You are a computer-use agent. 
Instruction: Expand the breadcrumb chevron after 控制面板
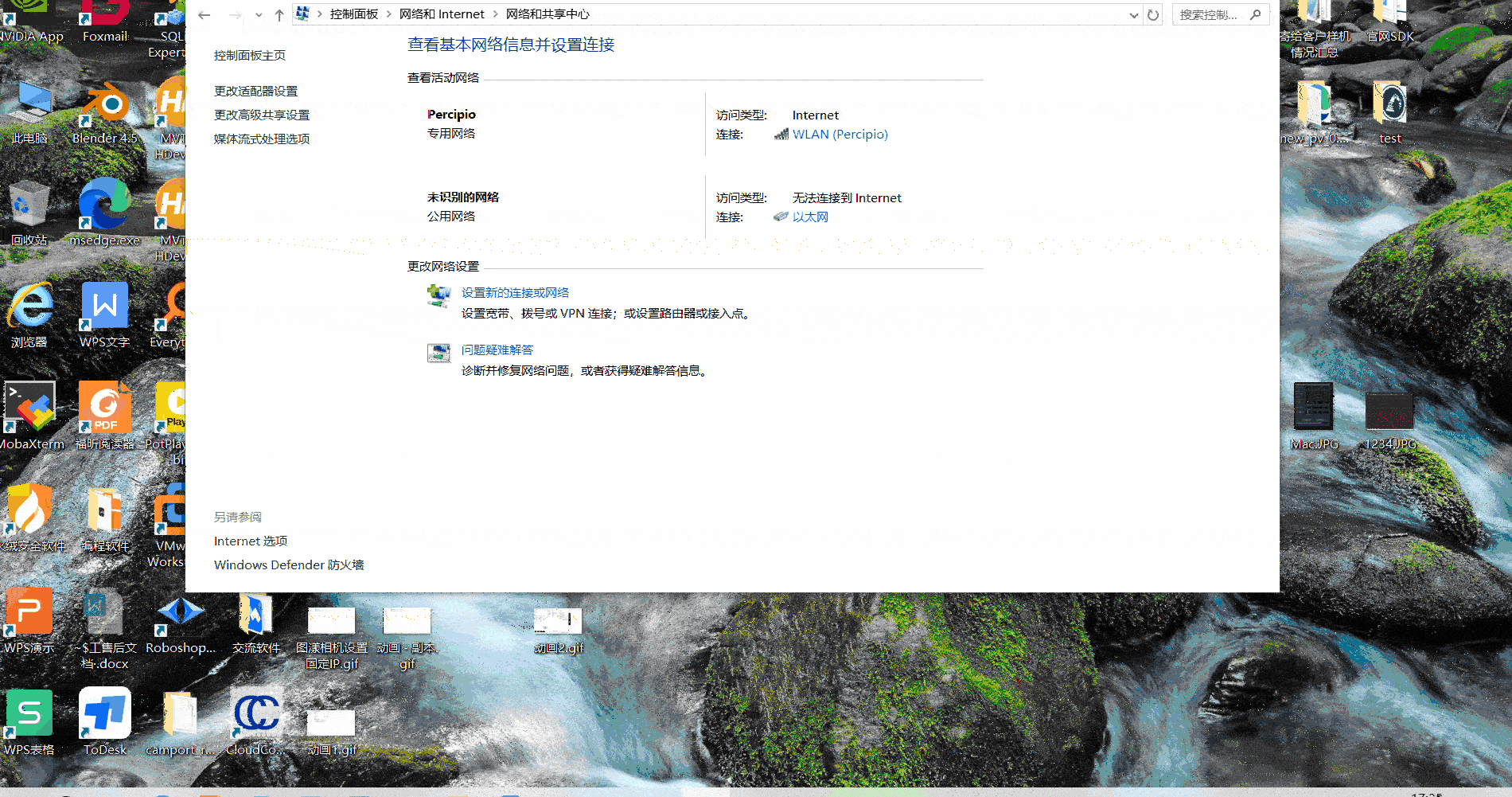(388, 14)
